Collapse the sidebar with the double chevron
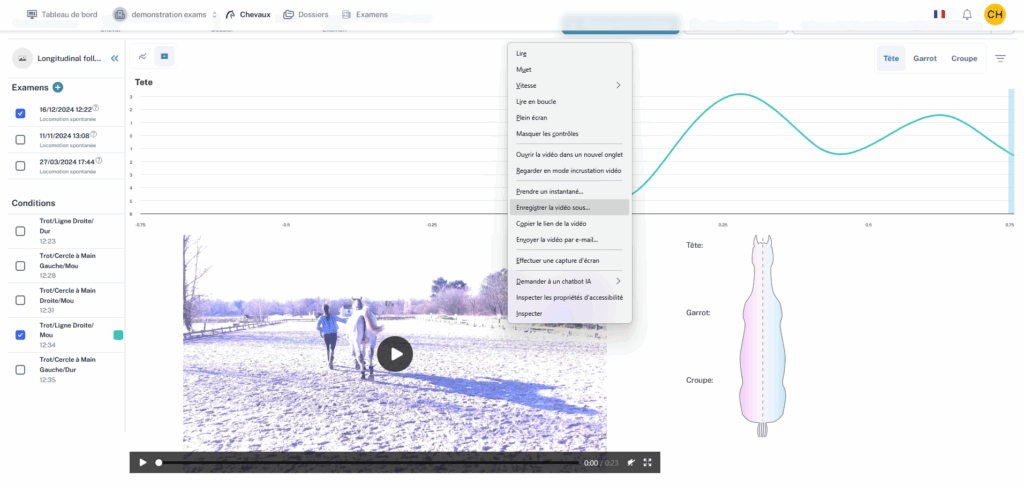1024x487 pixels. [115, 59]
